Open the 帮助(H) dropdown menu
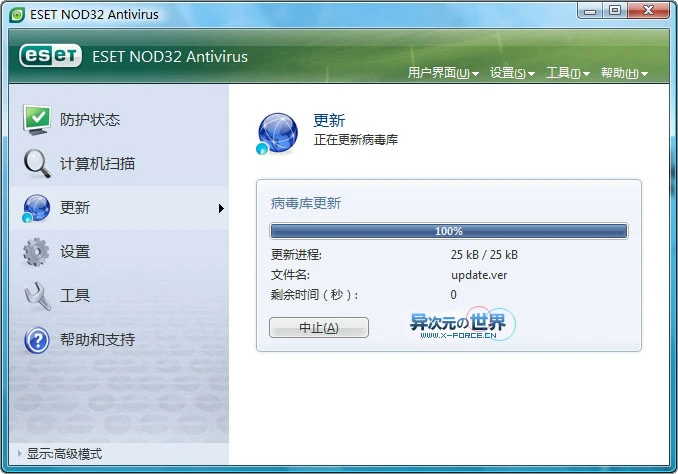The height and width of the screenshot is (474, 678). pos(624,73)
